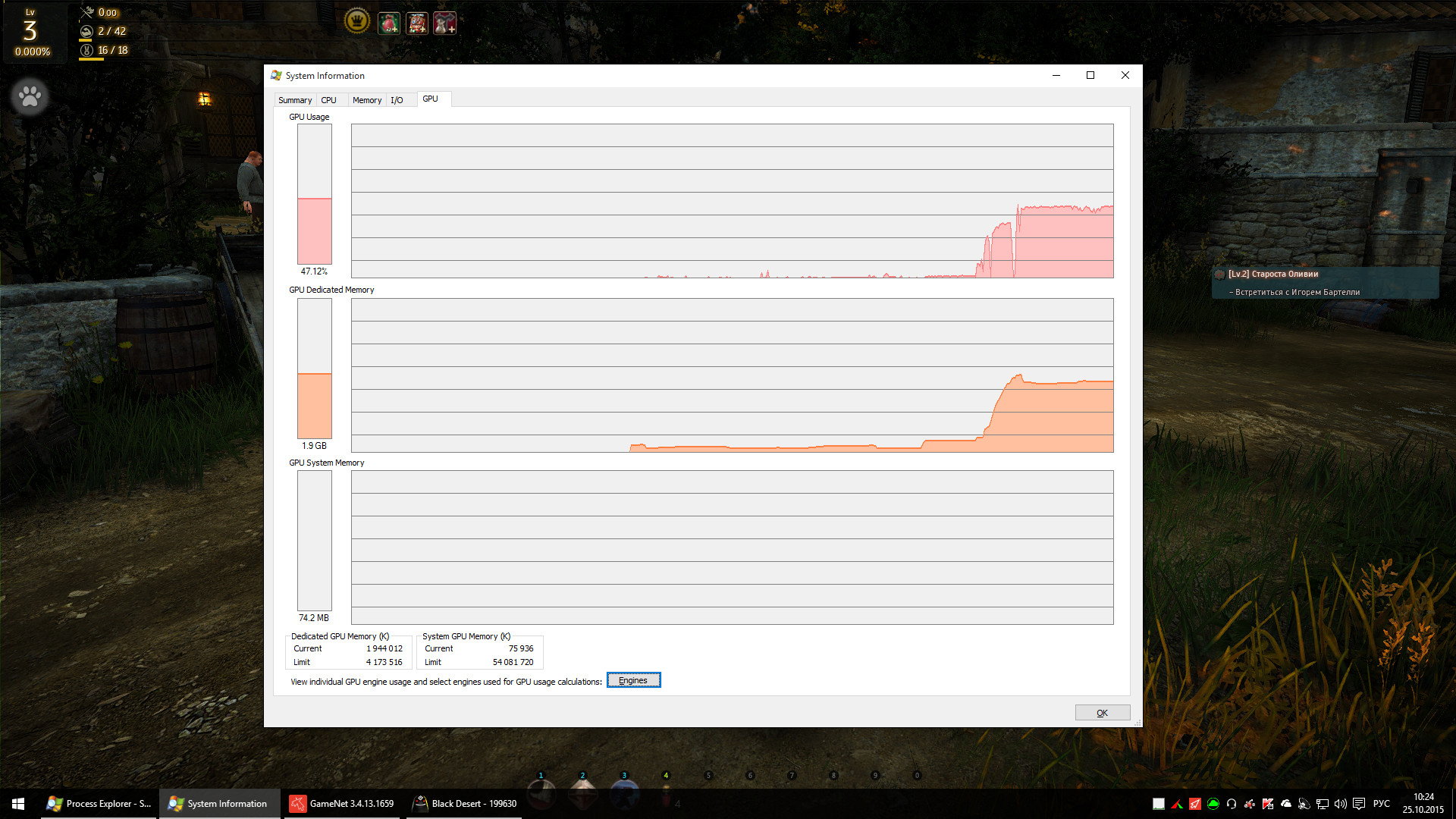Switch to Black Desert taskbar window
1456x819 pixels.
pos(465,804)
